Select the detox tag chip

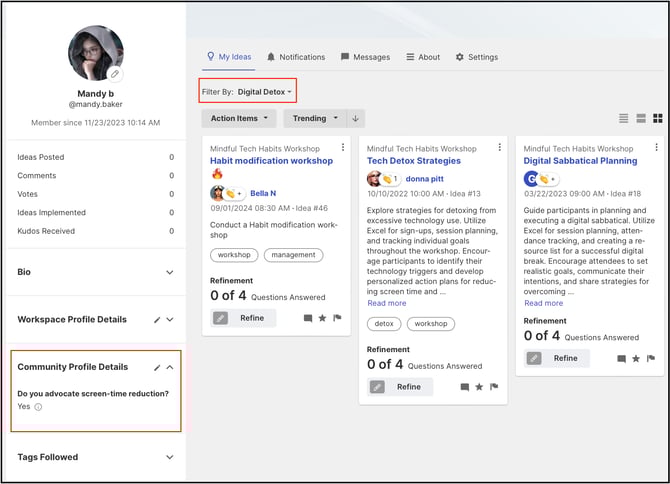tap(382, 324)
